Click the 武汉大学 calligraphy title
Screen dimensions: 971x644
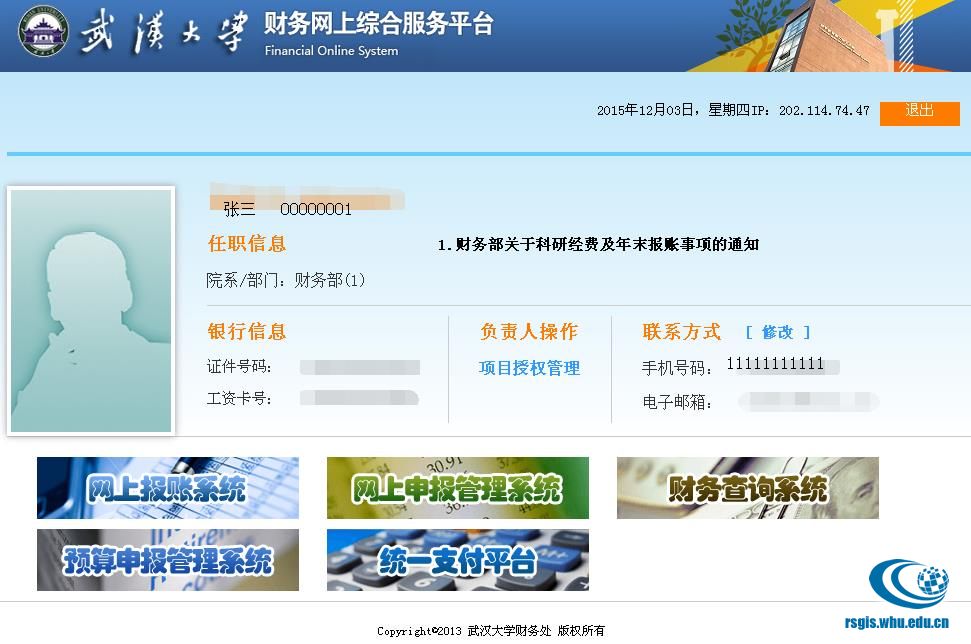click(x=164, y=33)
